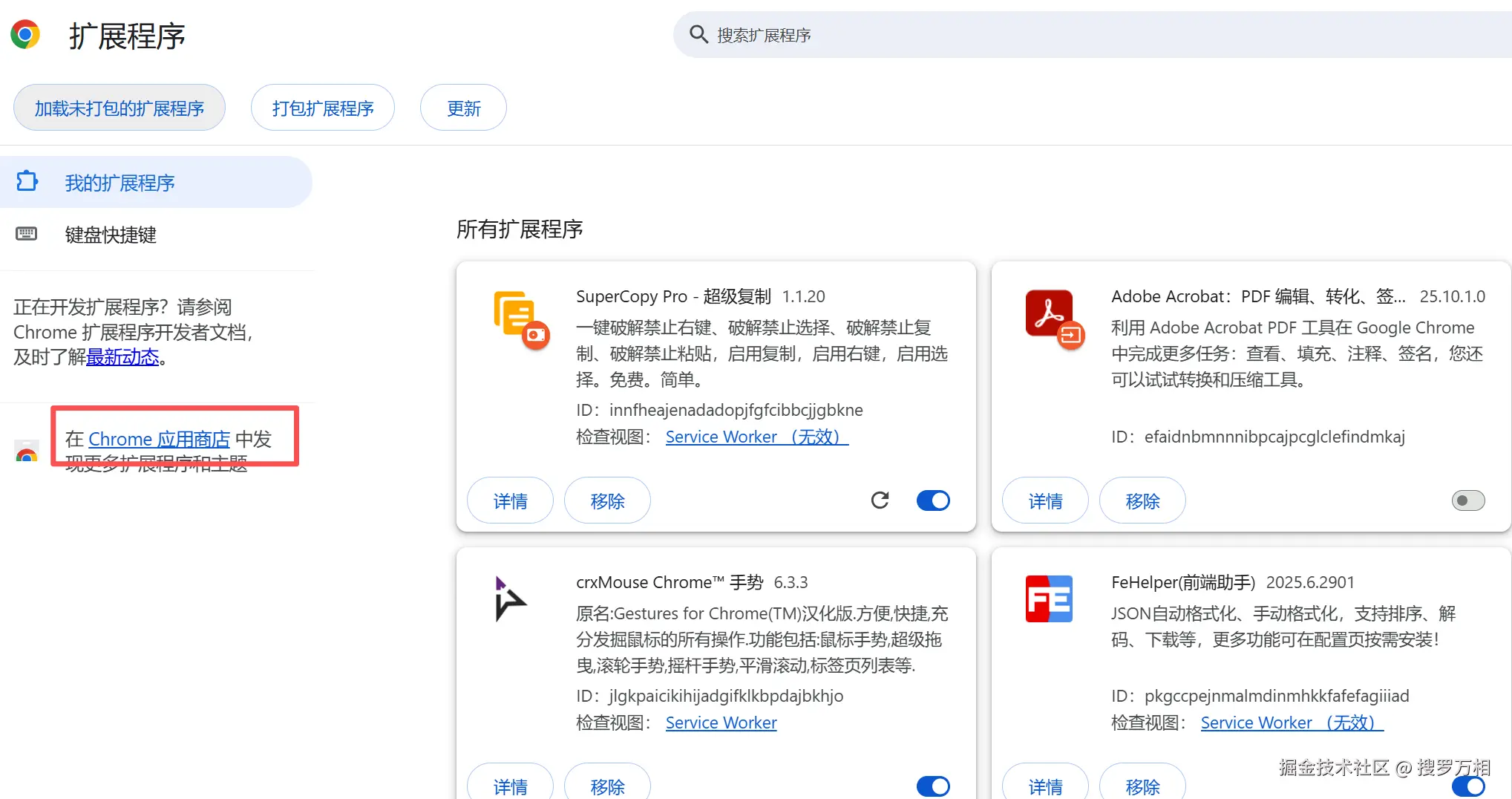Click the Chrome logo beside 扩展程序 title
This screenshot has width=1512, height=799.
24,35
